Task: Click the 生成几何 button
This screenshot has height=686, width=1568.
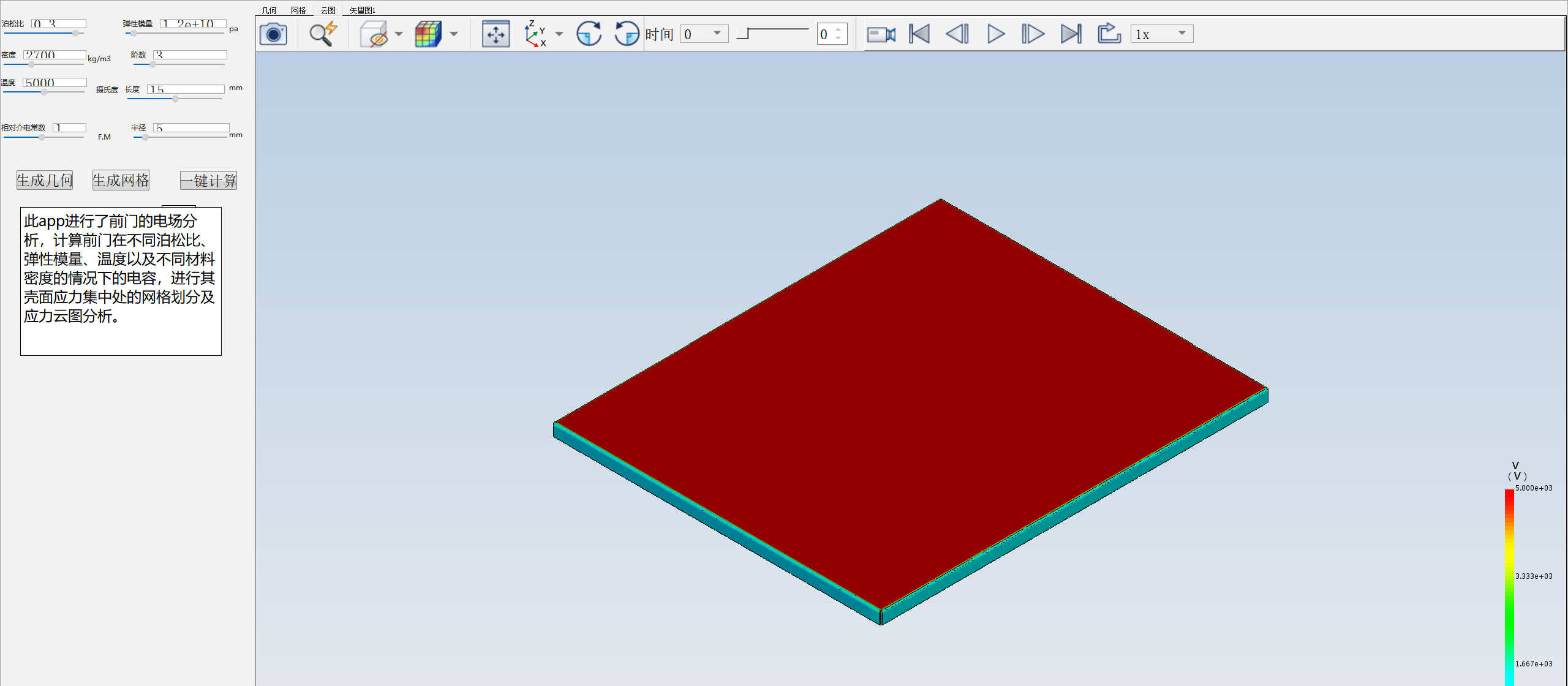Action: tap(45, 180)
